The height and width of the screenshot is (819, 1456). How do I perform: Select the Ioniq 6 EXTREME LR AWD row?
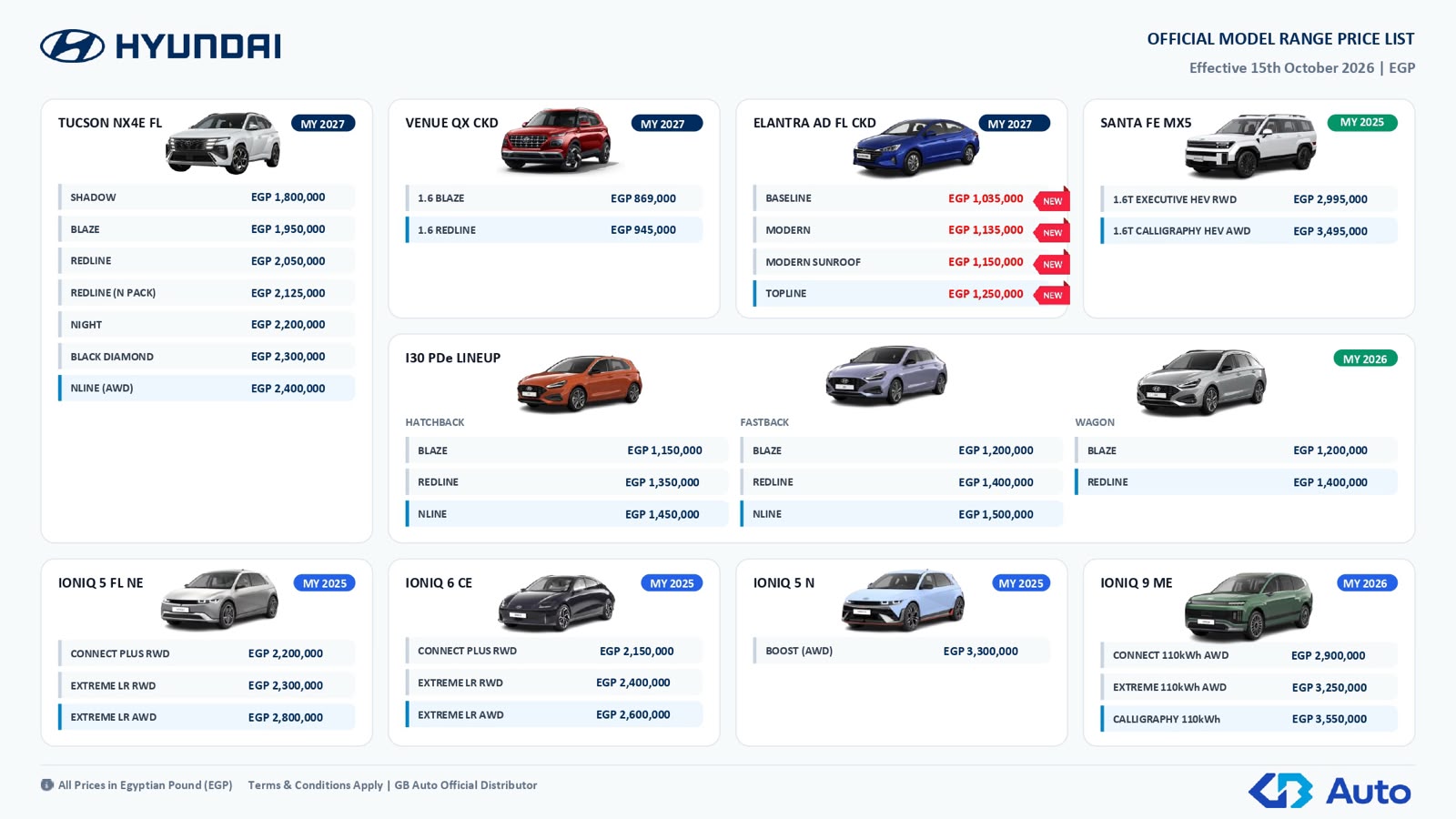click(x=554, y=714)
